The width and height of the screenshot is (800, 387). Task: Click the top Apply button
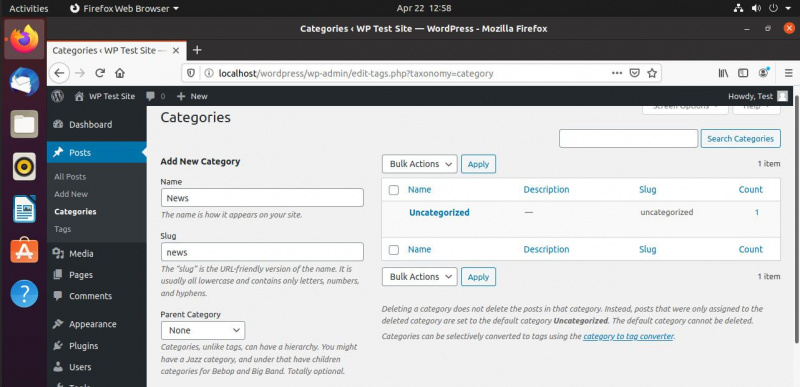point(479,164)
